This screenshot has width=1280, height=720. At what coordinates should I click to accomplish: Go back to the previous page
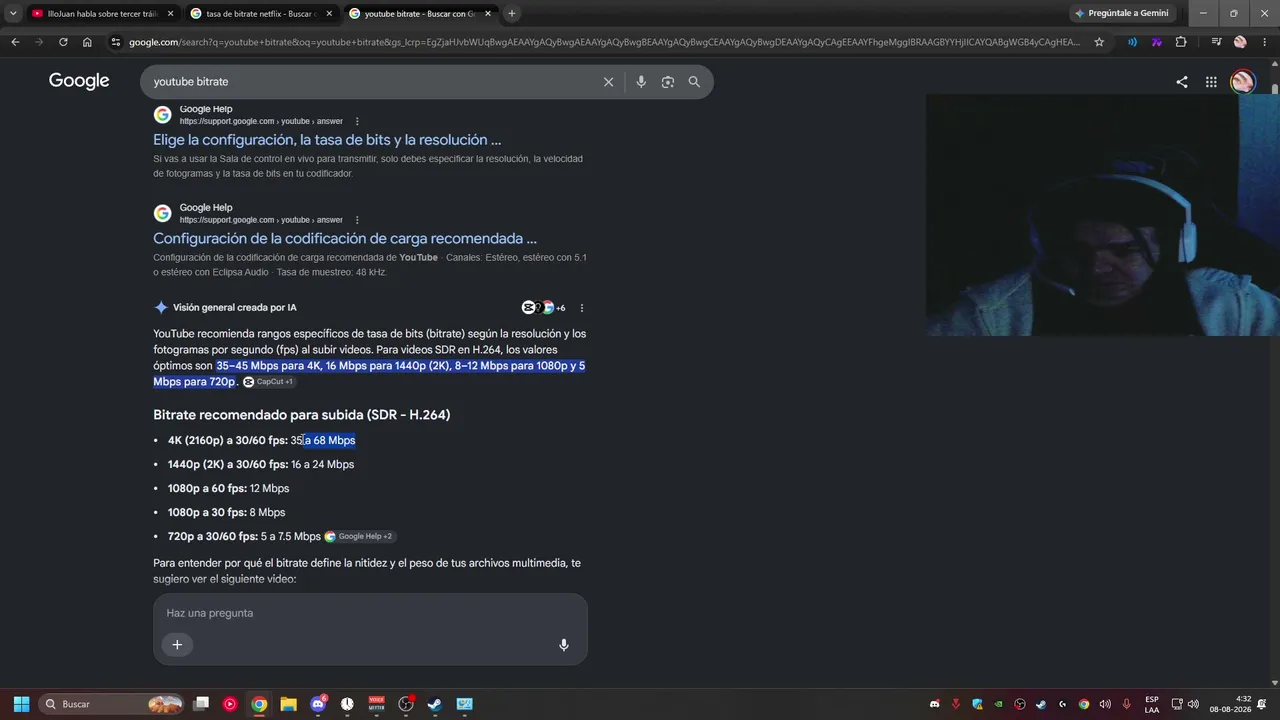coord(15,42)
